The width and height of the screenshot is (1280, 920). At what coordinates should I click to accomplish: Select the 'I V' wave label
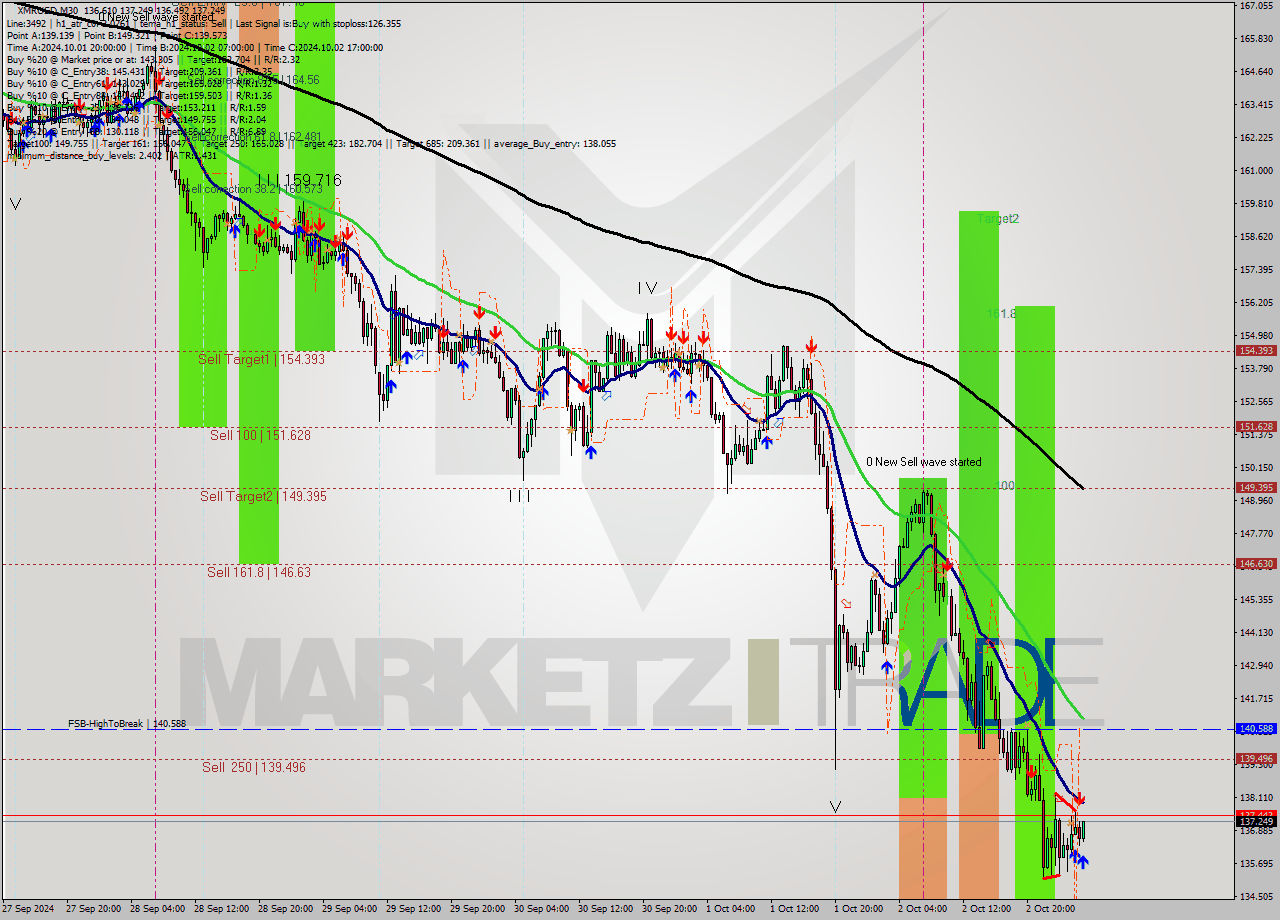click(648, 288)
